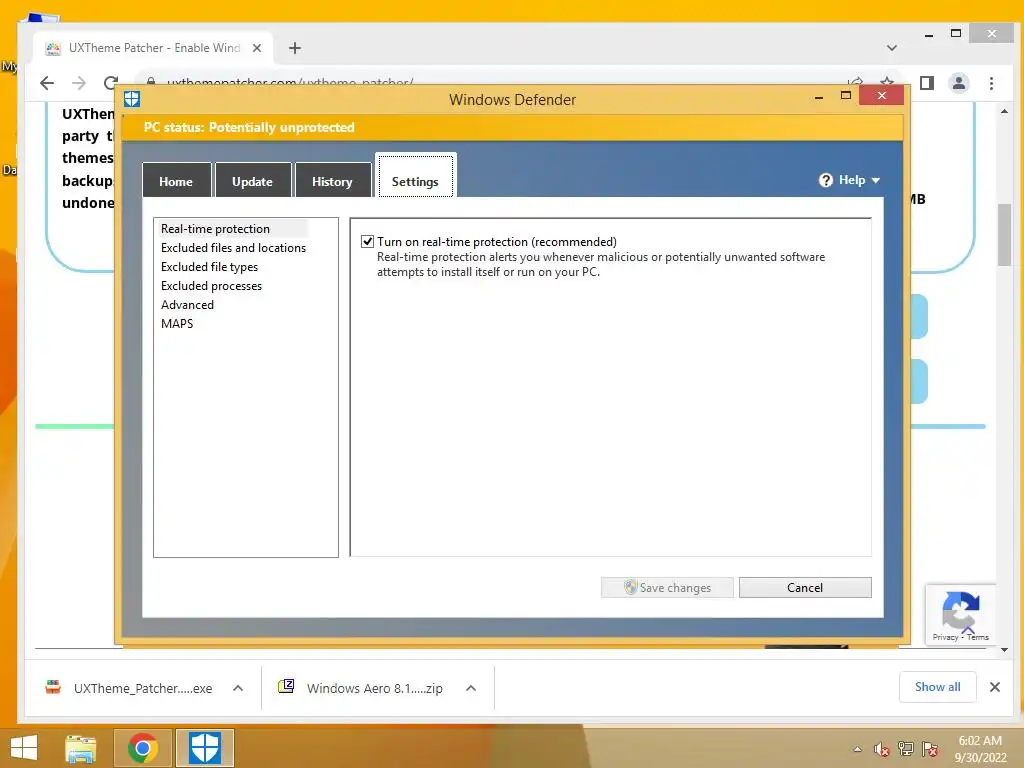Viewport: 1024px width, 768px height.
Task: Click Chrome forward navigation arrow
Action: pyautogui.click(x=79, y=83)
